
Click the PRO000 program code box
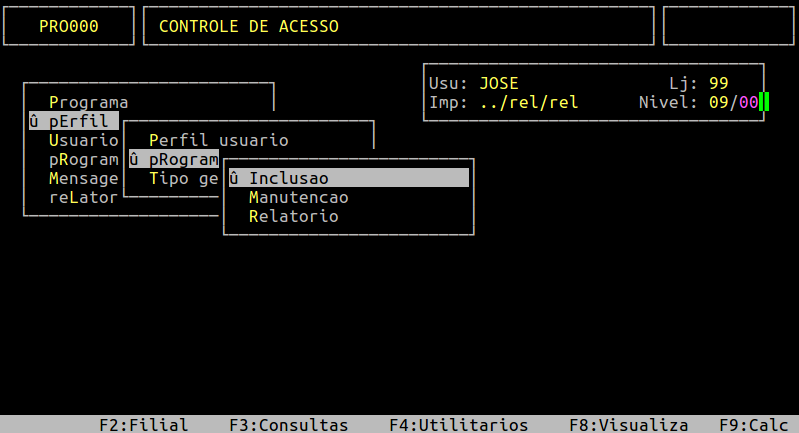point(69,26)
